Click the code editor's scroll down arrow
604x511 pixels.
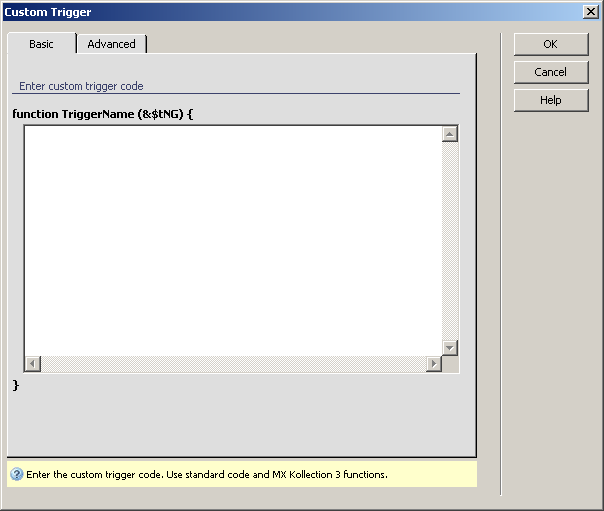click(449, 347)
